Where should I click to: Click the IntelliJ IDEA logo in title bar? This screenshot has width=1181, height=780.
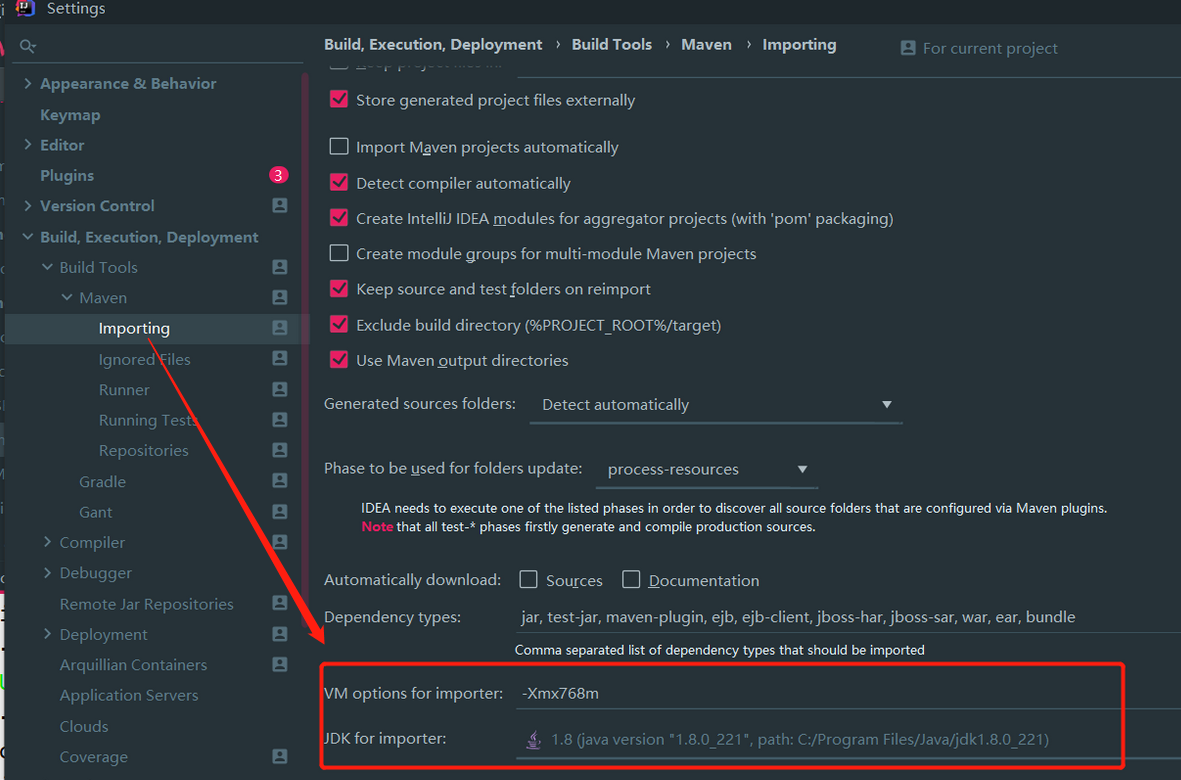pyautogui.click(x=25, y=8)
